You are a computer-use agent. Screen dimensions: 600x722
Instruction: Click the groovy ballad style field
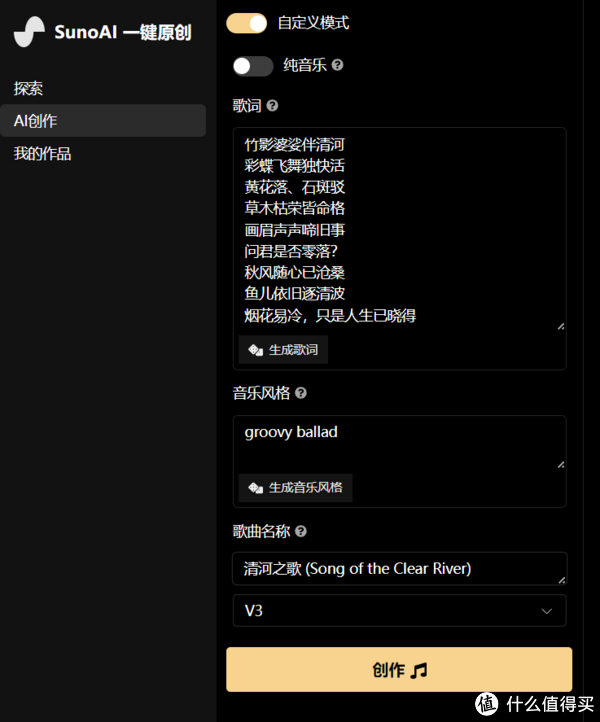coord(398,441)
